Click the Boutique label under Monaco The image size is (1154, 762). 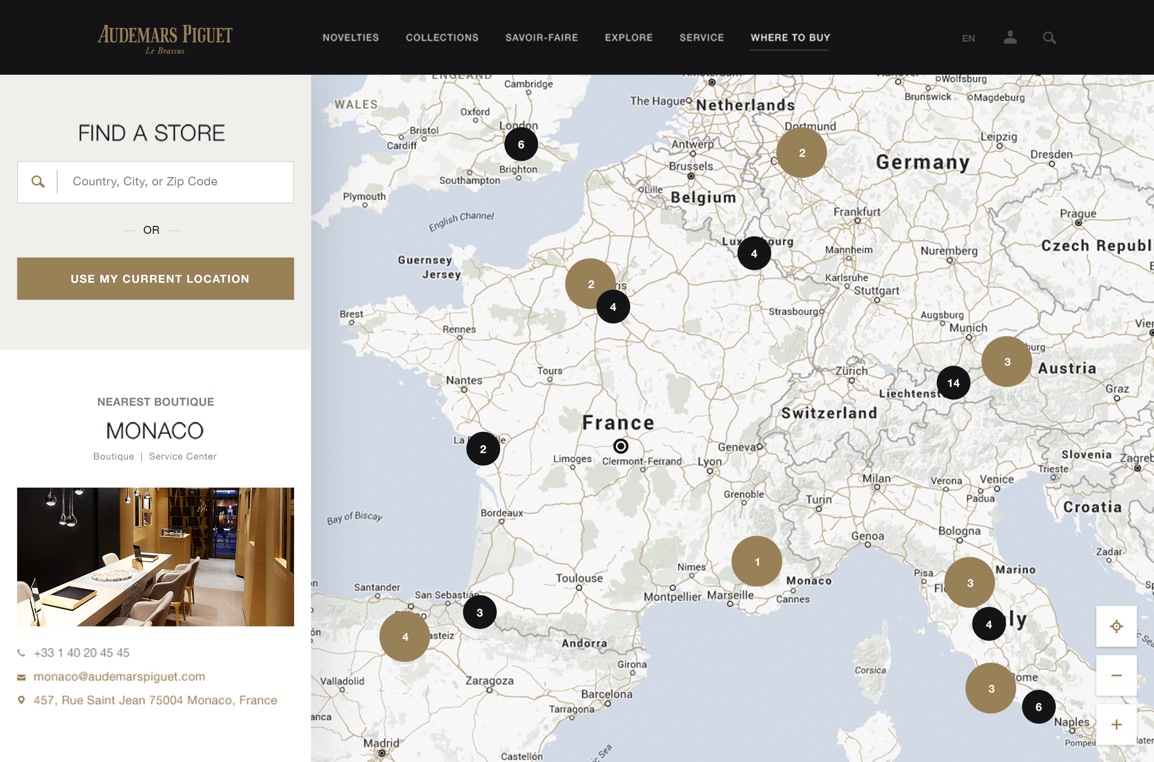pyautogui.click(x=113, y=456)
